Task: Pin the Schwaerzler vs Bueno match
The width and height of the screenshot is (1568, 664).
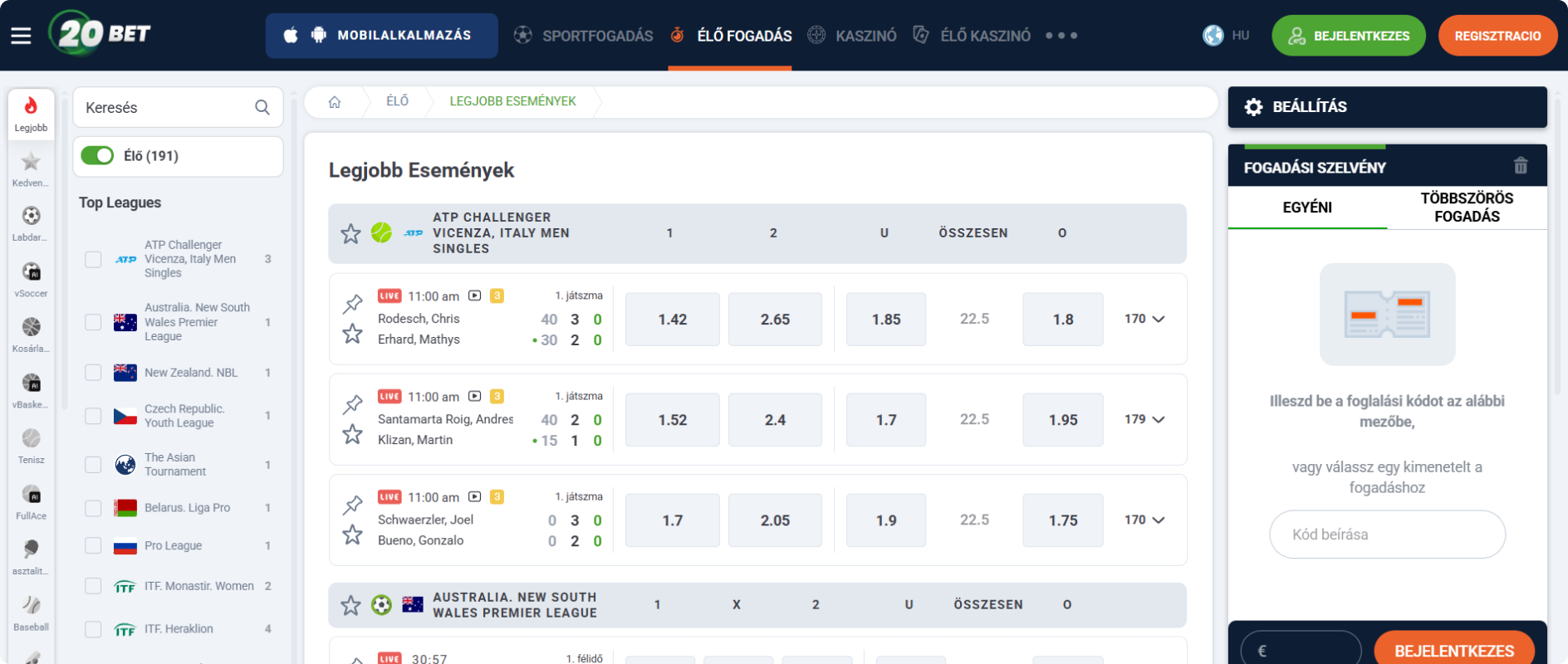Action: click(353, 505)
